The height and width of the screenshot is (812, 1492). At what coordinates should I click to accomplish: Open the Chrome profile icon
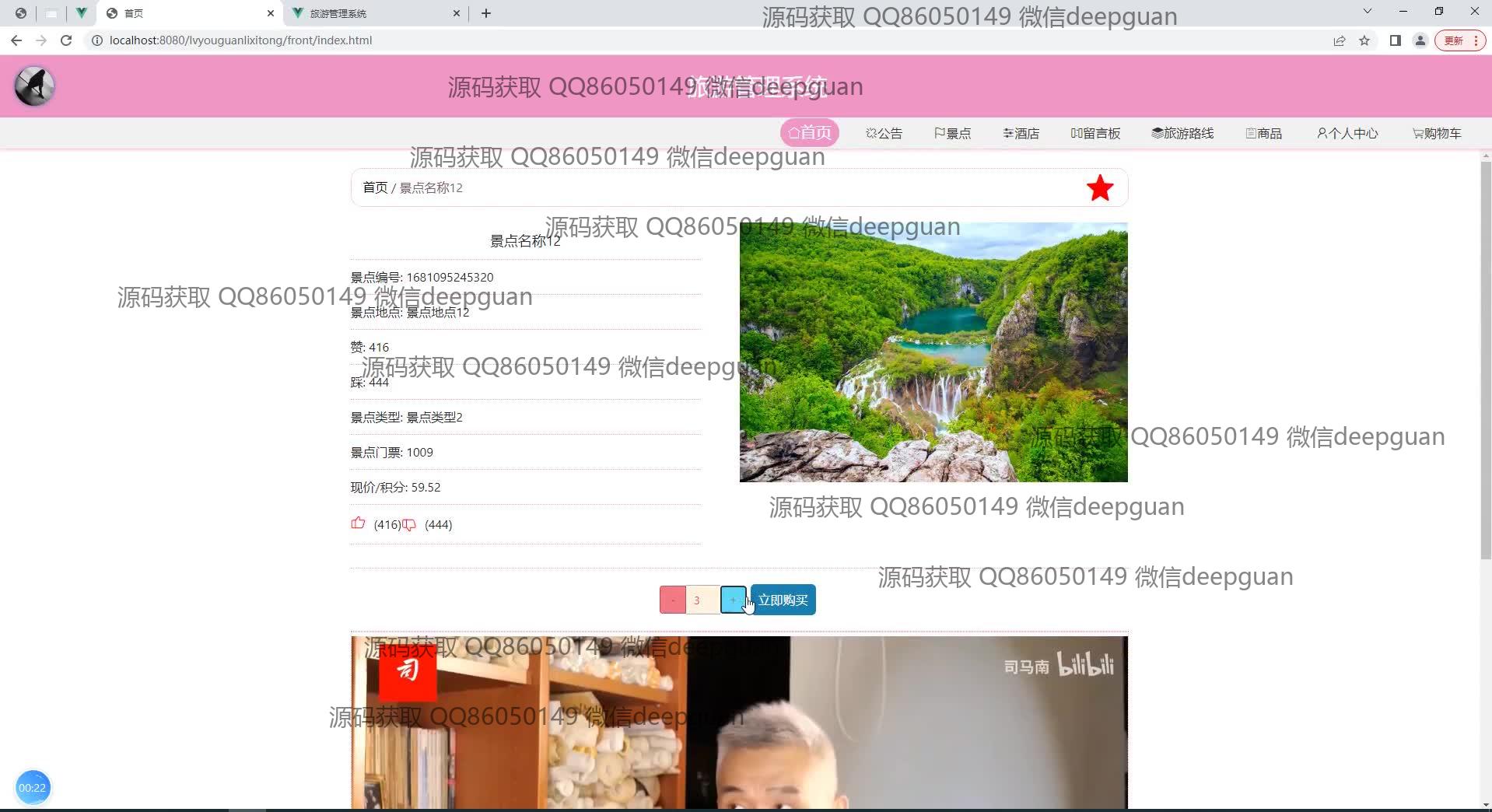(1420, 40)
